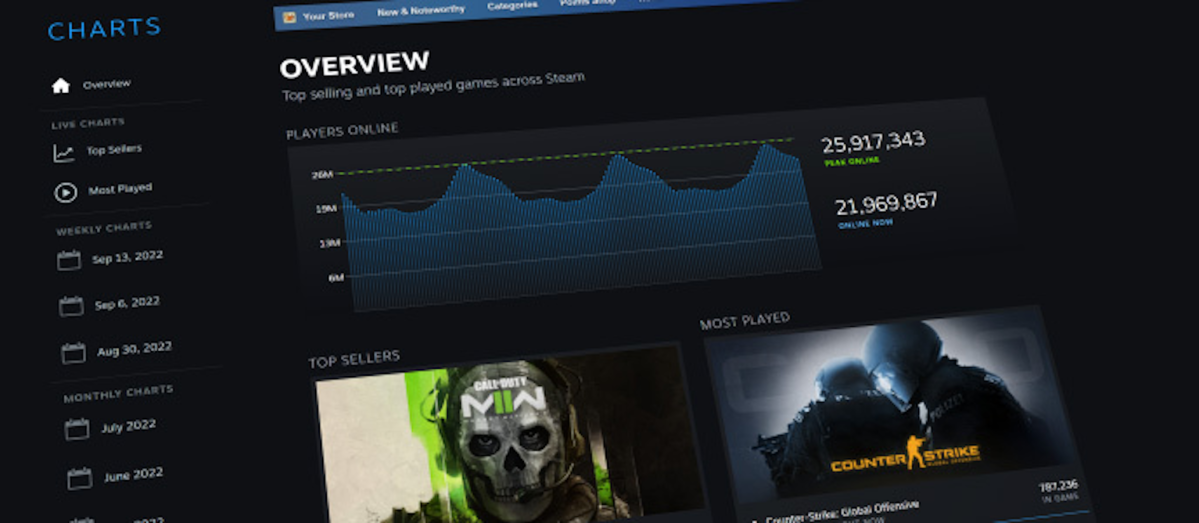Open Top Sellers line-chart icon
The height and width of the screenshot is (523, 1199).
[64, 154]
